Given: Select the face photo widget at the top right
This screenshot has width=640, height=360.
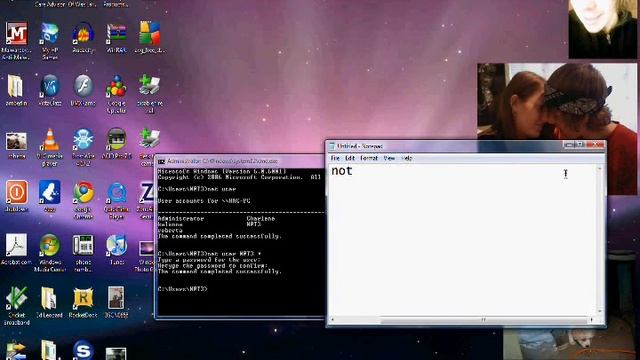Looking at the screenshot, I should click(x=602, y=29).
